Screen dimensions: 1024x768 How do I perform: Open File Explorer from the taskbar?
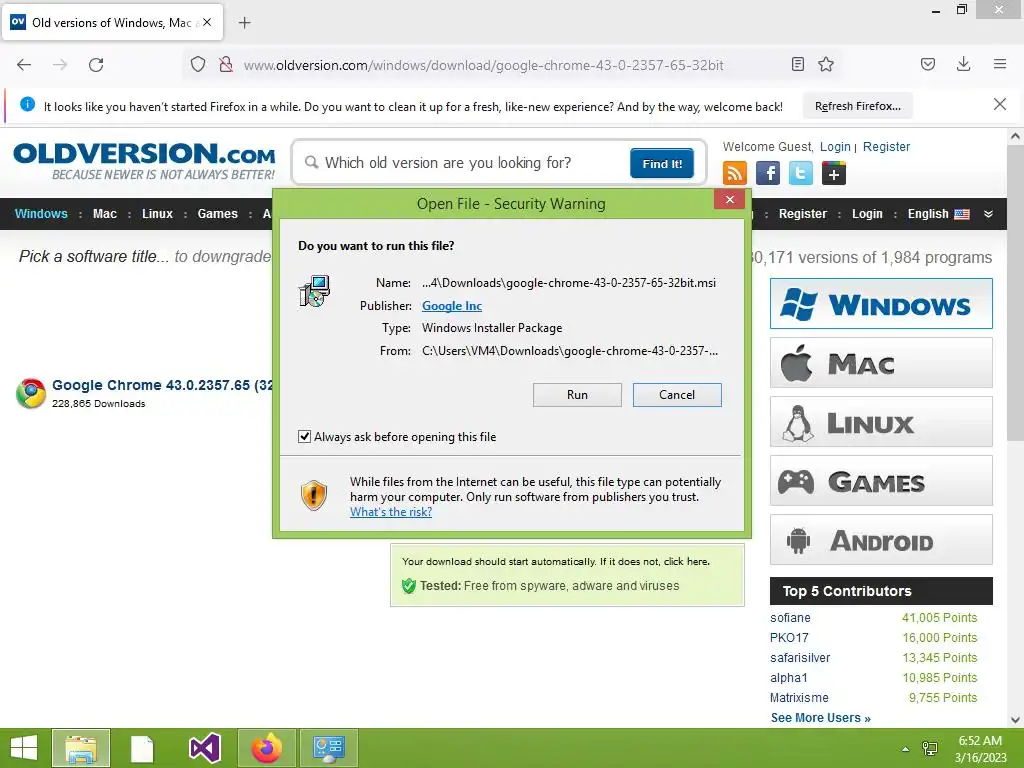(x=81, y=748)
